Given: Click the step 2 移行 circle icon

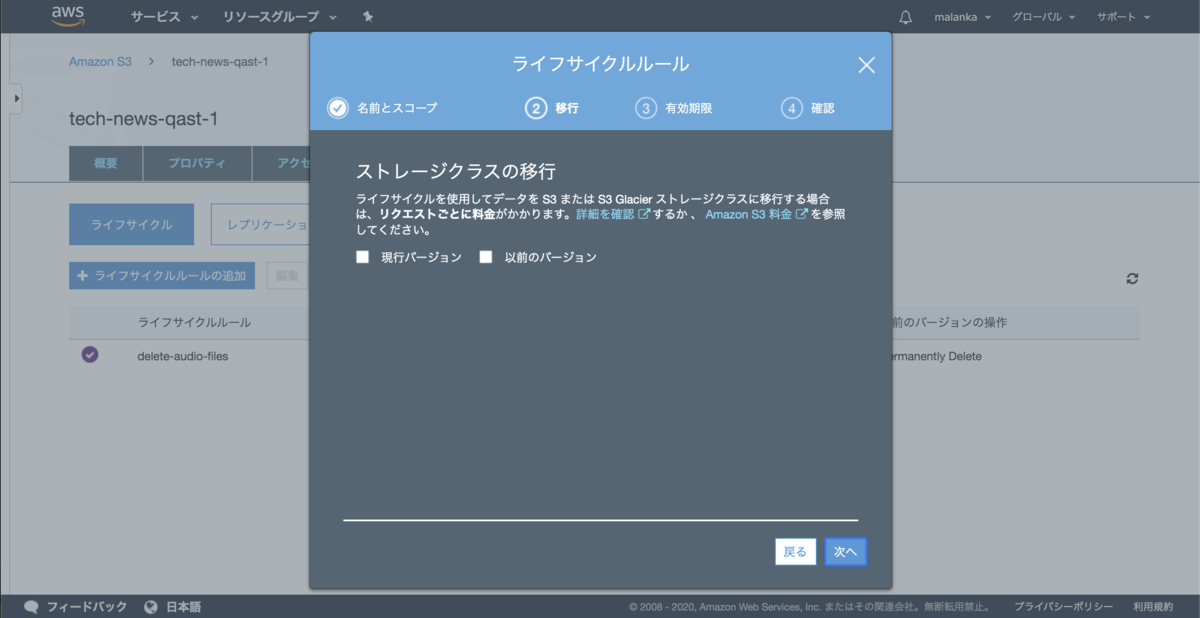Looking at the screenshot, I should pos(536,108).
